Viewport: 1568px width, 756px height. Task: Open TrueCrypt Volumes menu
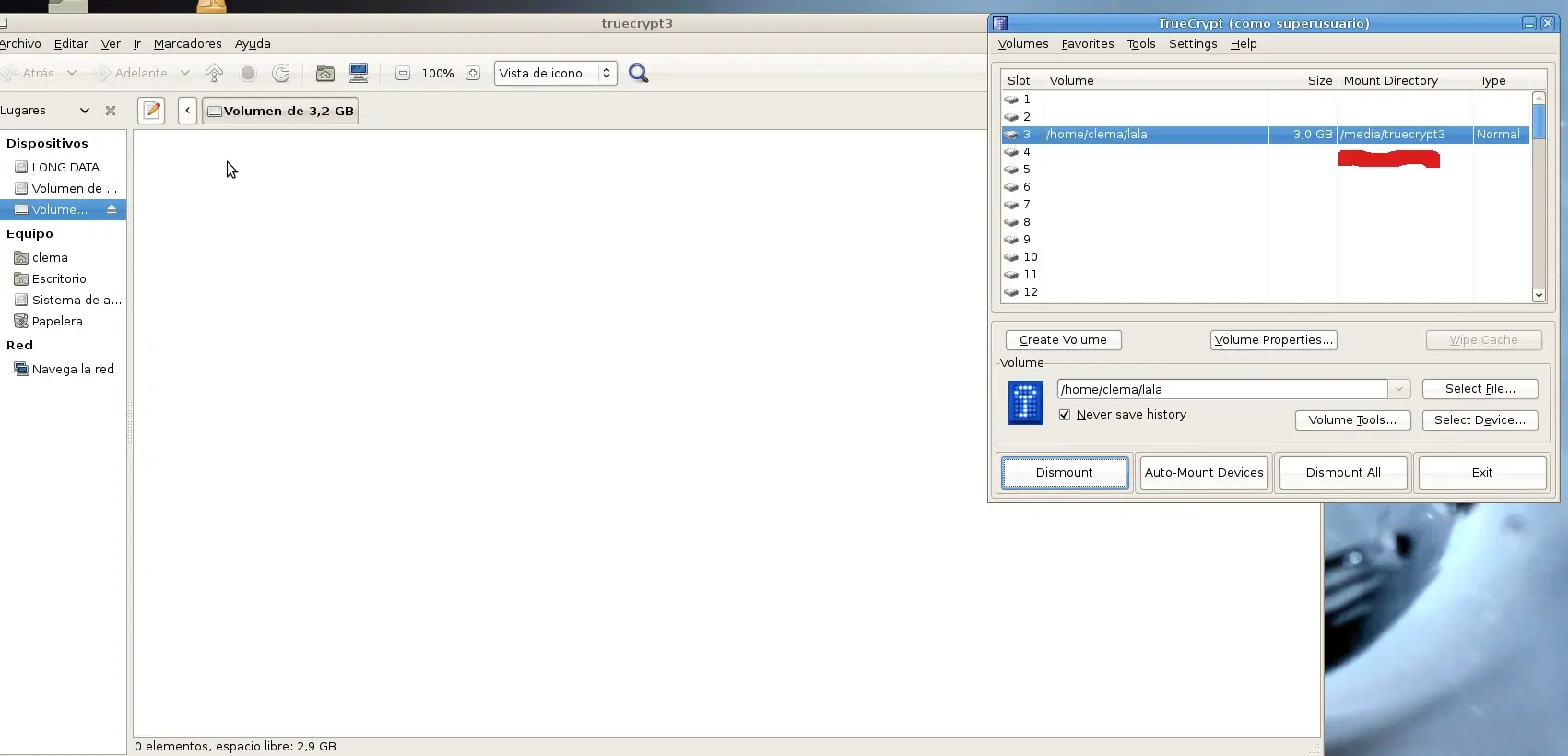click(1023, 43)
